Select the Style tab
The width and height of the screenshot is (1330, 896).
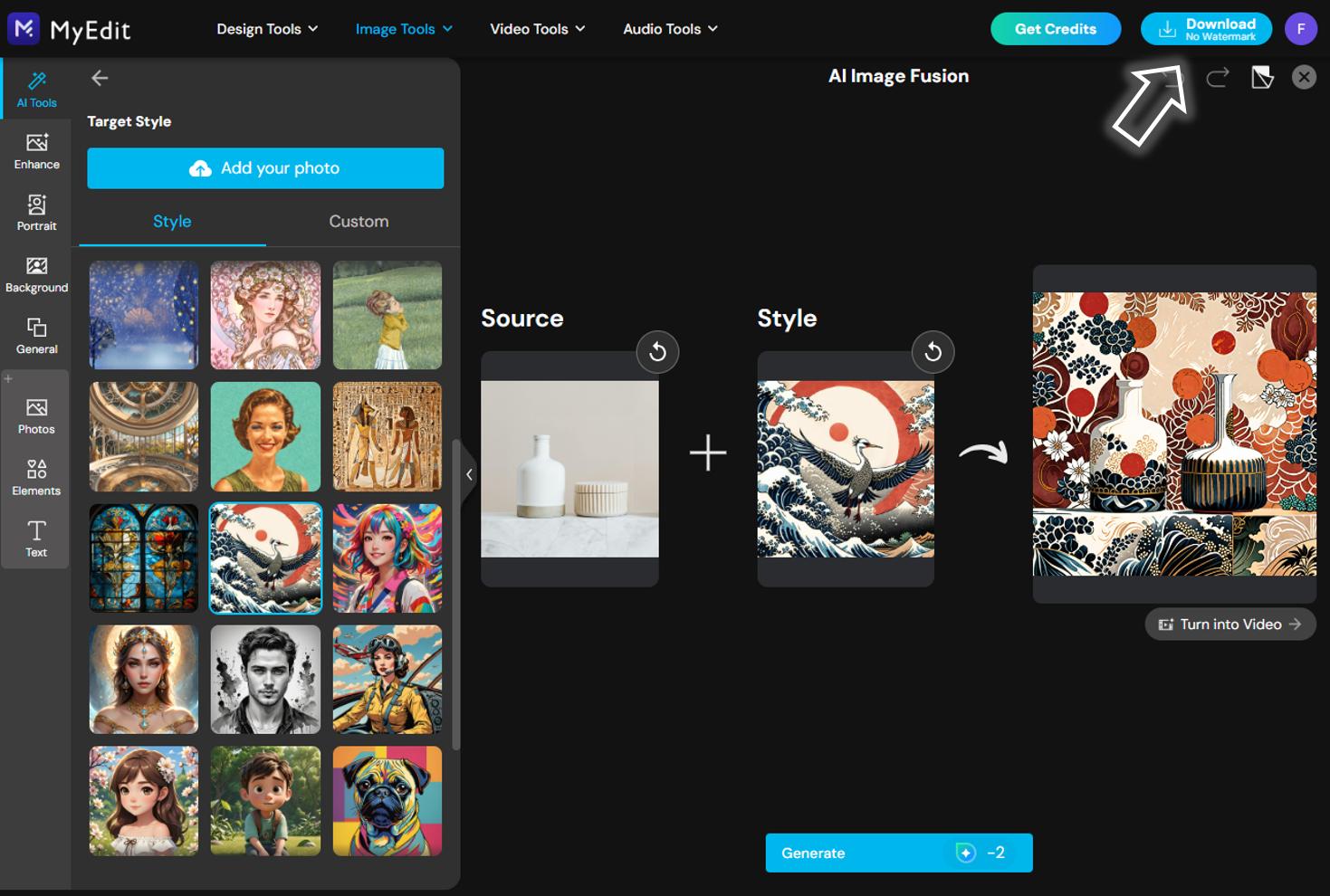pyautogui.click(x=172, y=221)
